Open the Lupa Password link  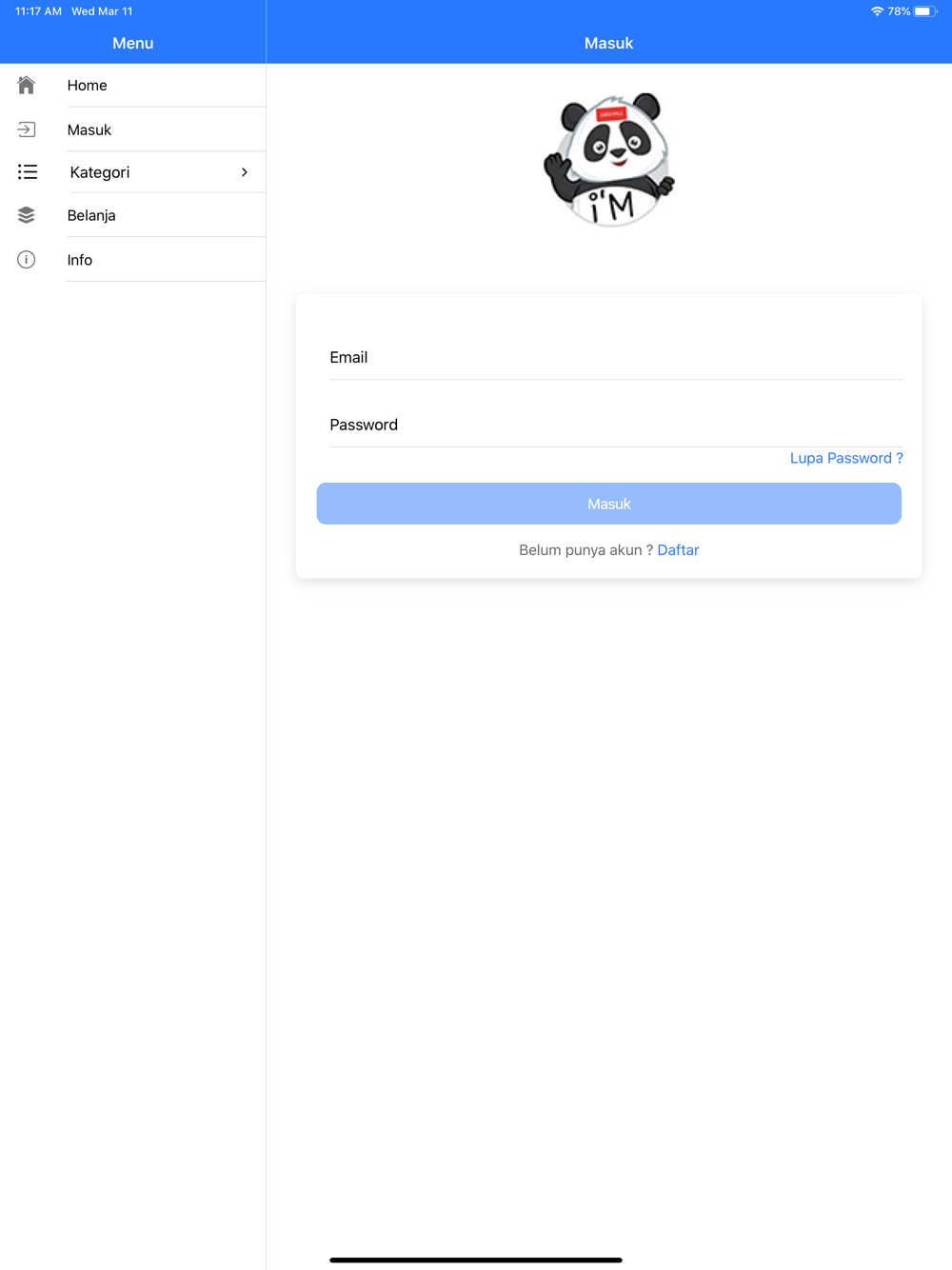[846, 458]
